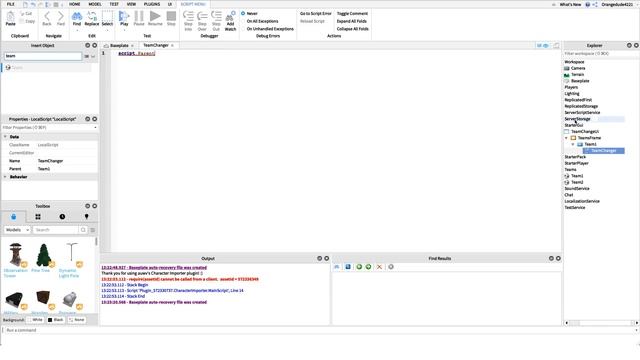Image resolution: width=640 pixels, height=360 pixels.
Task: Insert the Pine Tree model thumbnail
Action: [x=43, y=255]
